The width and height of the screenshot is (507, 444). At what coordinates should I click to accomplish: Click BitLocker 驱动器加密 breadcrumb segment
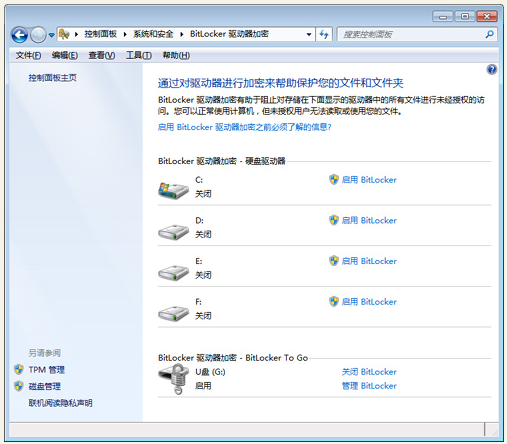click(x=229, y=34)
